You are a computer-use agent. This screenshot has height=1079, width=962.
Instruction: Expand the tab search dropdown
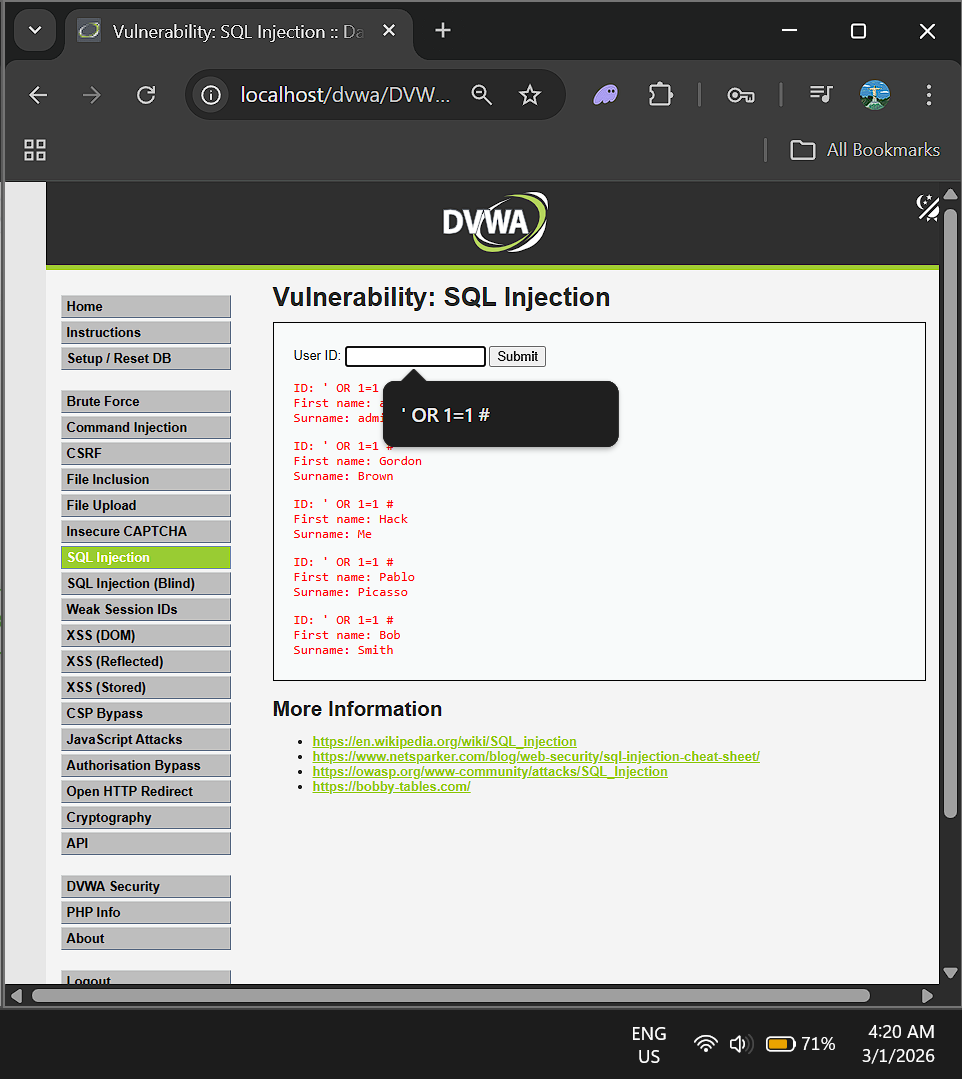(x=35, y=31)
